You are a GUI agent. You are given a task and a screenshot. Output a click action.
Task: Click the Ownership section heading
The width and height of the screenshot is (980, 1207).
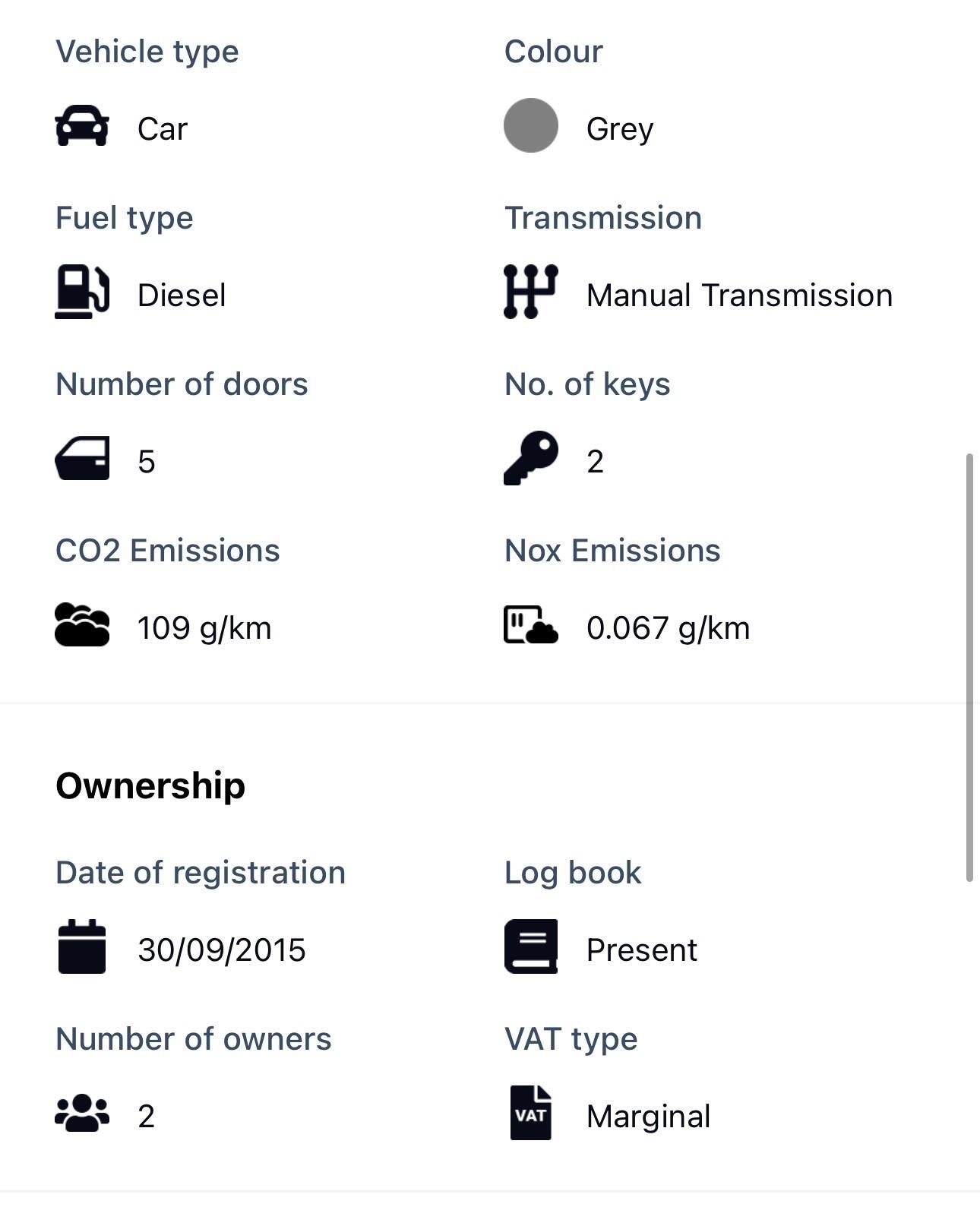point(150,785)
